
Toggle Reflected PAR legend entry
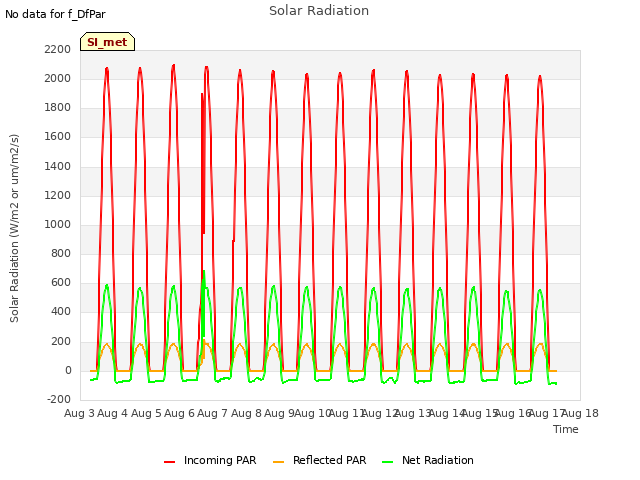(x=320, y=460)
